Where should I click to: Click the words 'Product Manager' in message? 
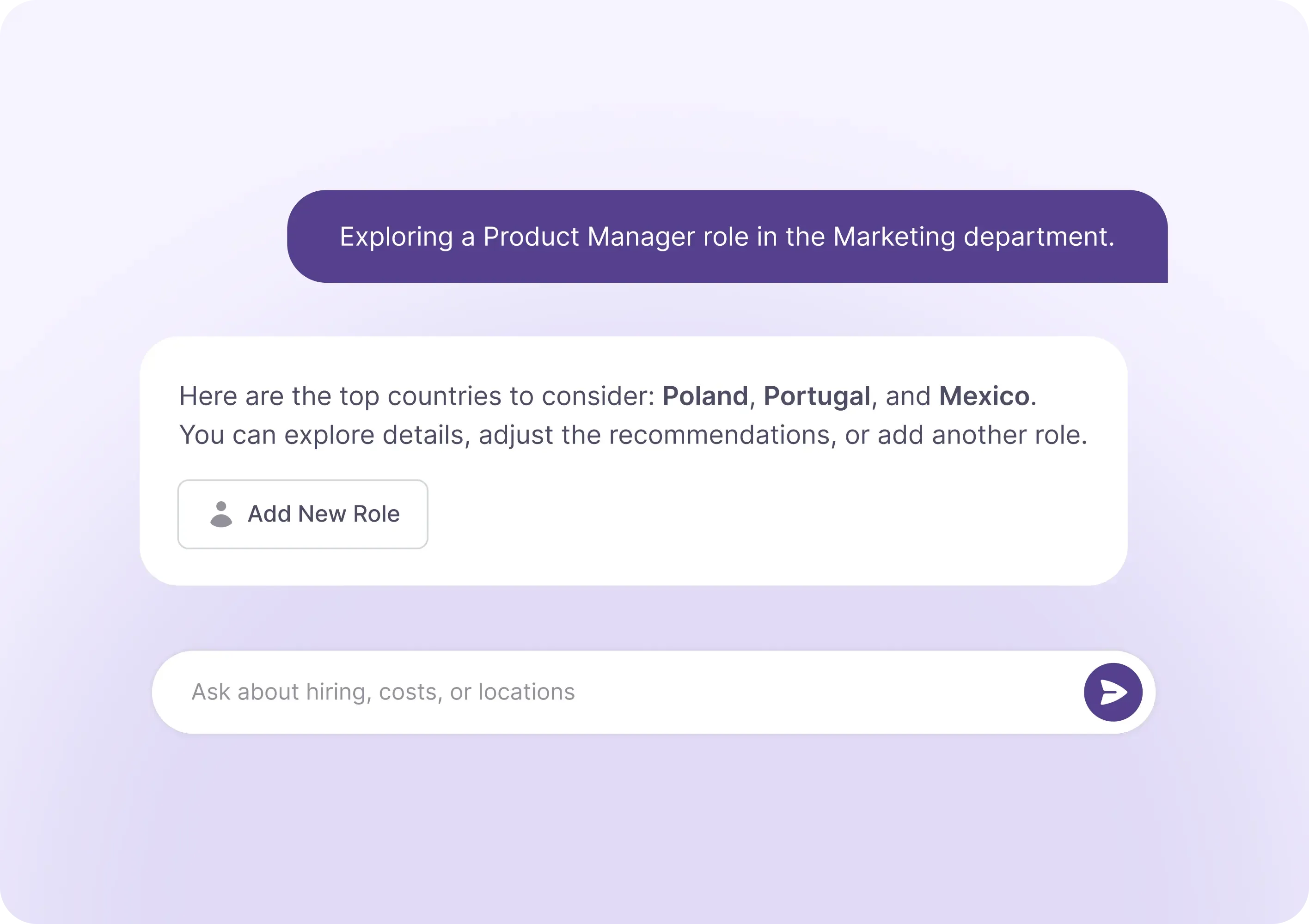click(588, 237)
